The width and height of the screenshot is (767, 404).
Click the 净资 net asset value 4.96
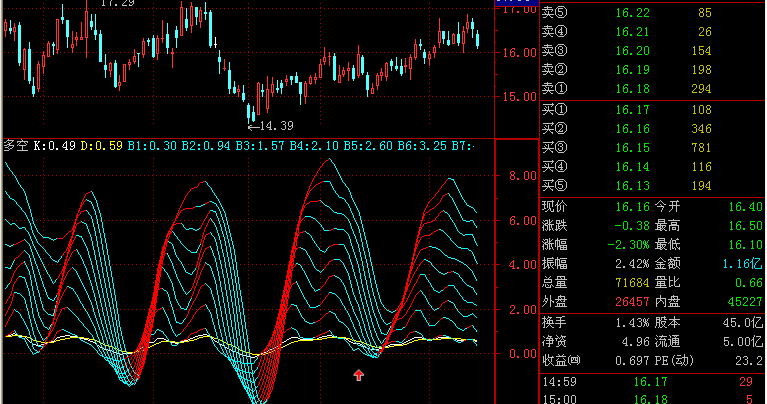point(635,341)
